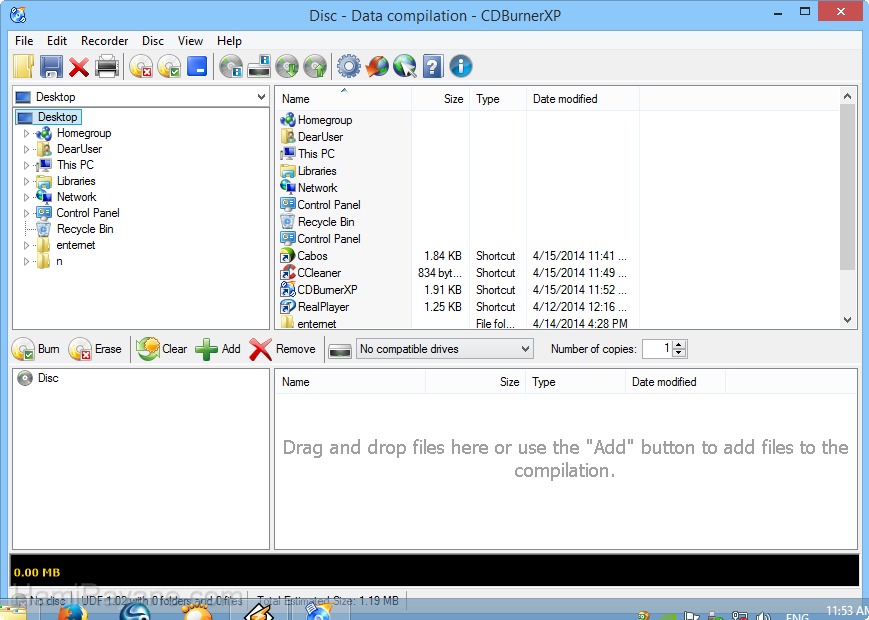Click the Burn button

pos(36,349)
